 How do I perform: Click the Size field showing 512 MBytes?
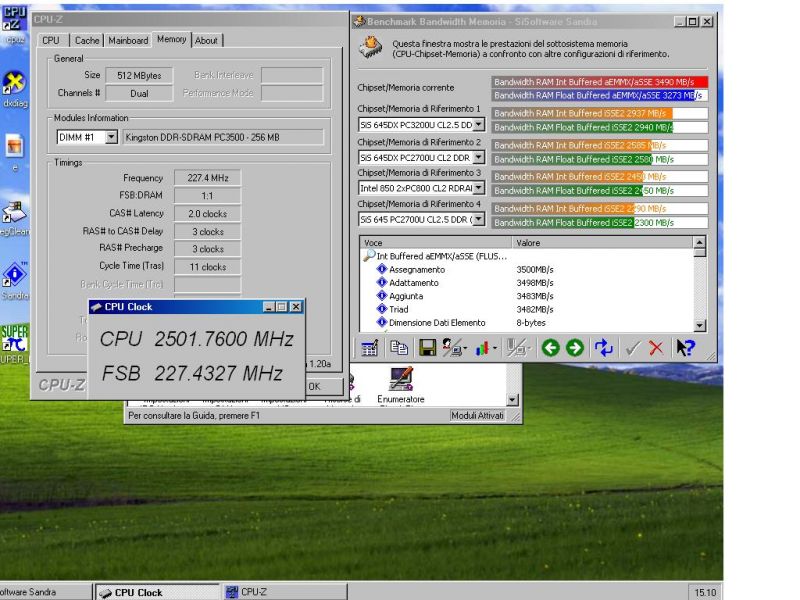[139, 76]
